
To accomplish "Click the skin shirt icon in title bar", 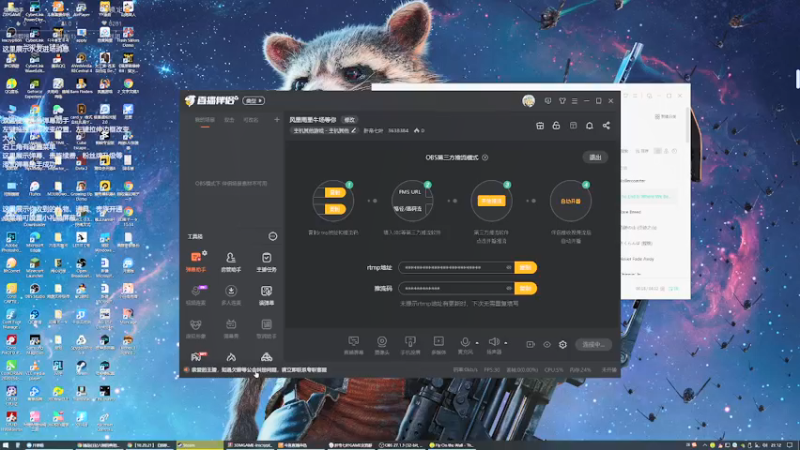I will pyautogui.click(x=562, y=101).
